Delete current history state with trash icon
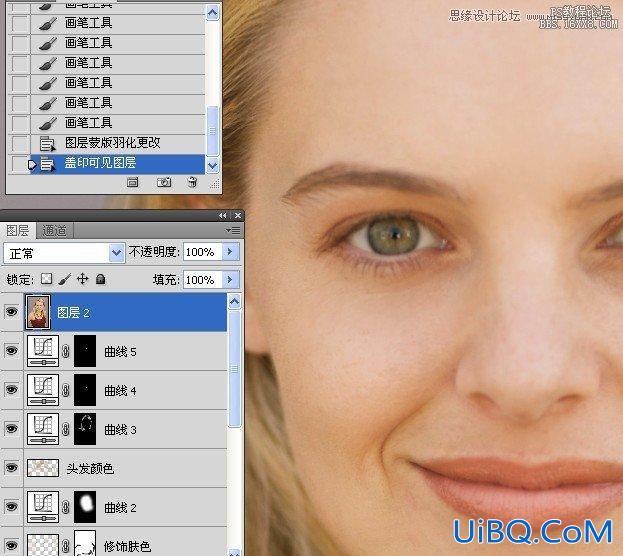Image resolution: width=623 pixels, height=556 pixels. pyautogui.click(x=192, y=182)
